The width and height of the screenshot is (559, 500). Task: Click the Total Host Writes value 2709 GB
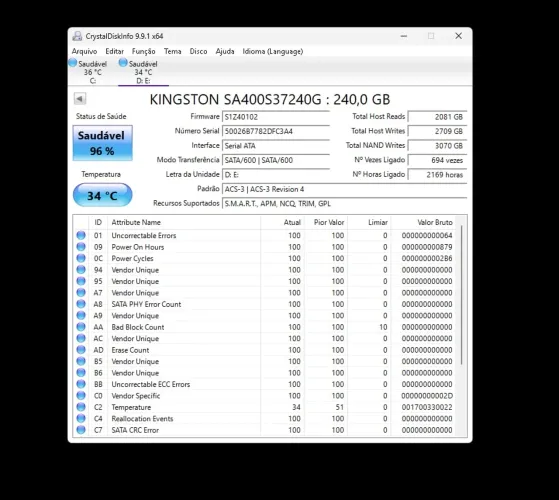[x=437, y=131]
